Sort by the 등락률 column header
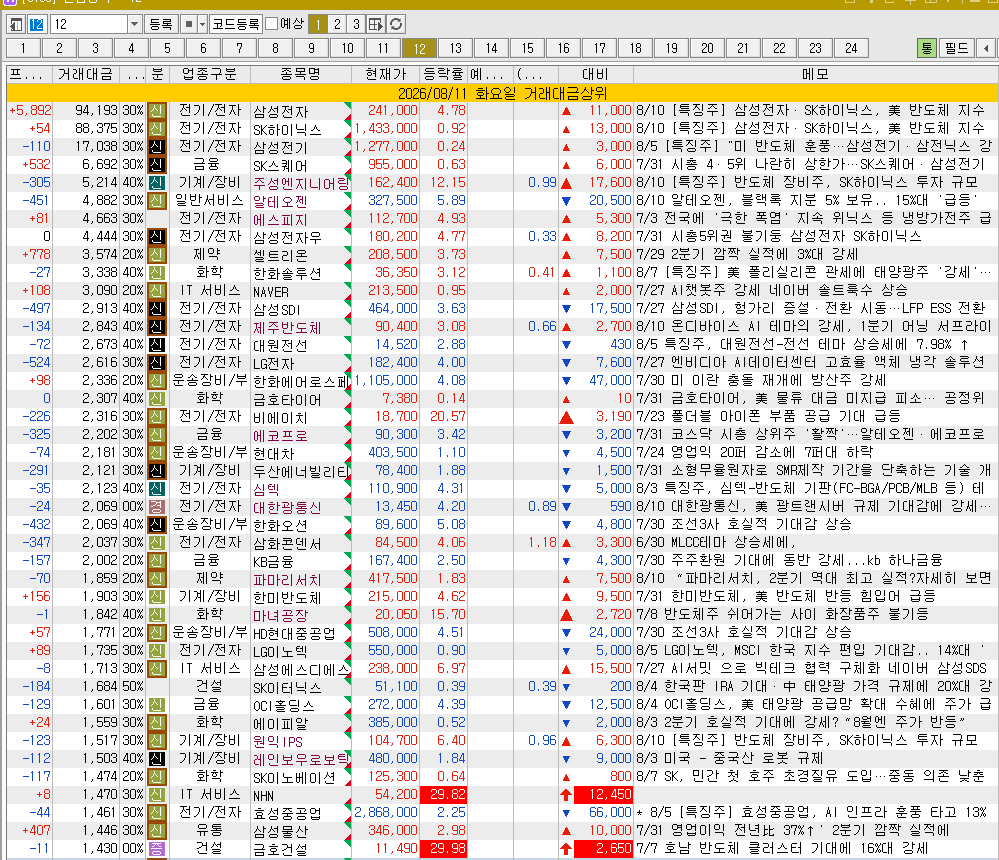This screenshot has width=999, height=860. pyautogui.click(x=443, y=75)
